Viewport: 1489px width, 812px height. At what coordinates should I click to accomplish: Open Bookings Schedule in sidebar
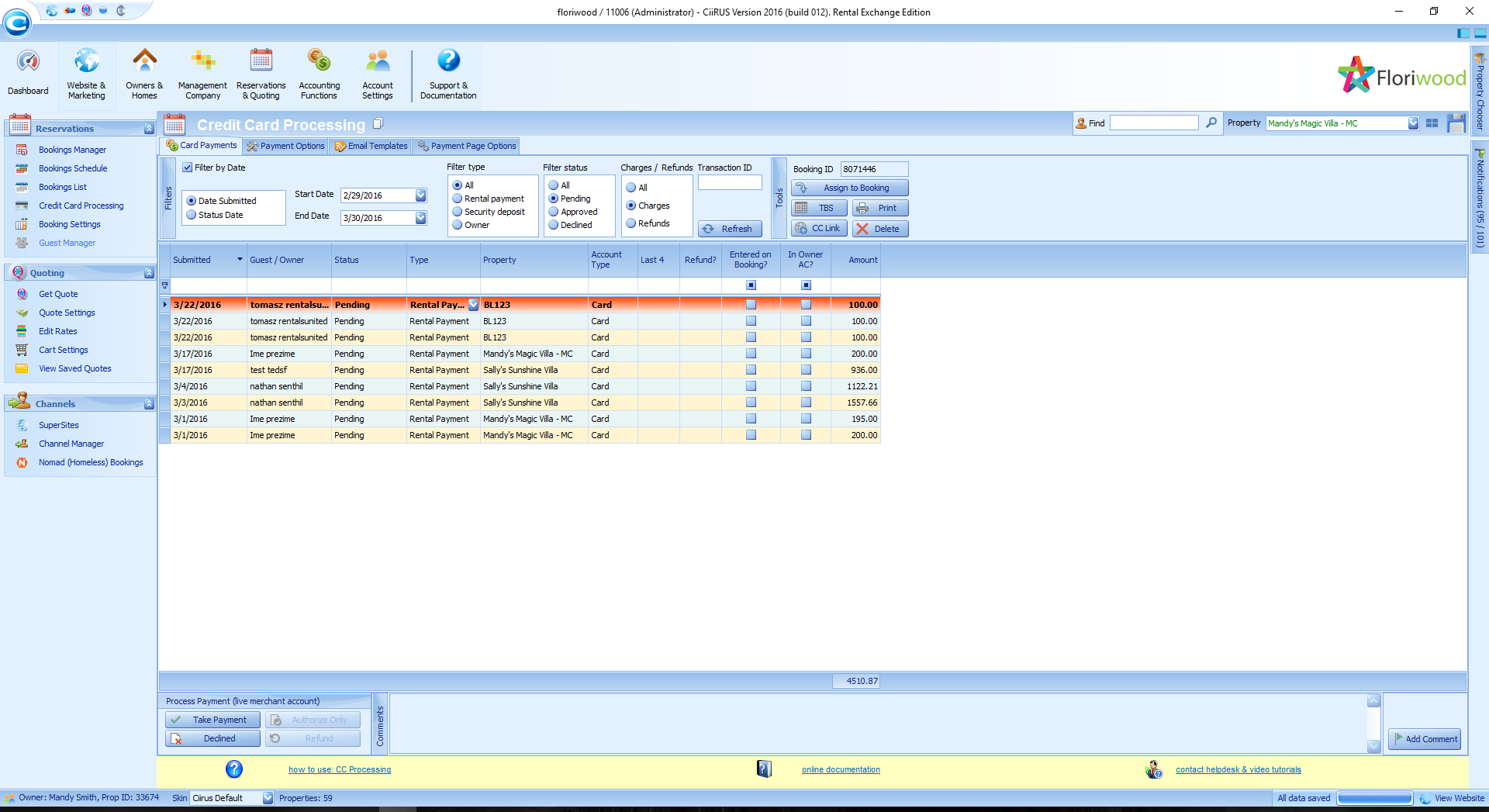(73, 168)
